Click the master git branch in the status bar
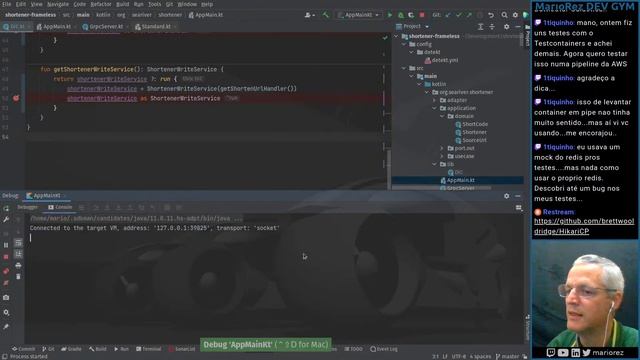Image resolution: width=640 pixels, height=360 pixels. (x=507, y=356)
